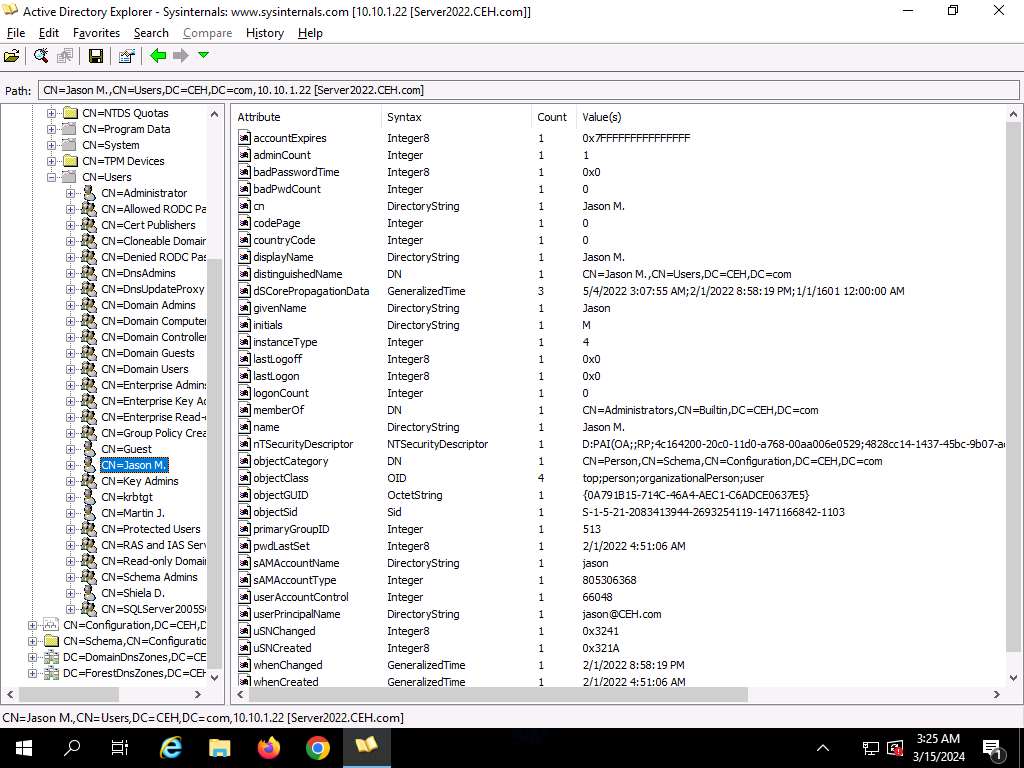Click the object Properties toolbar icon
Viewport: 1024px width, 768px height.
coord(126,56)
